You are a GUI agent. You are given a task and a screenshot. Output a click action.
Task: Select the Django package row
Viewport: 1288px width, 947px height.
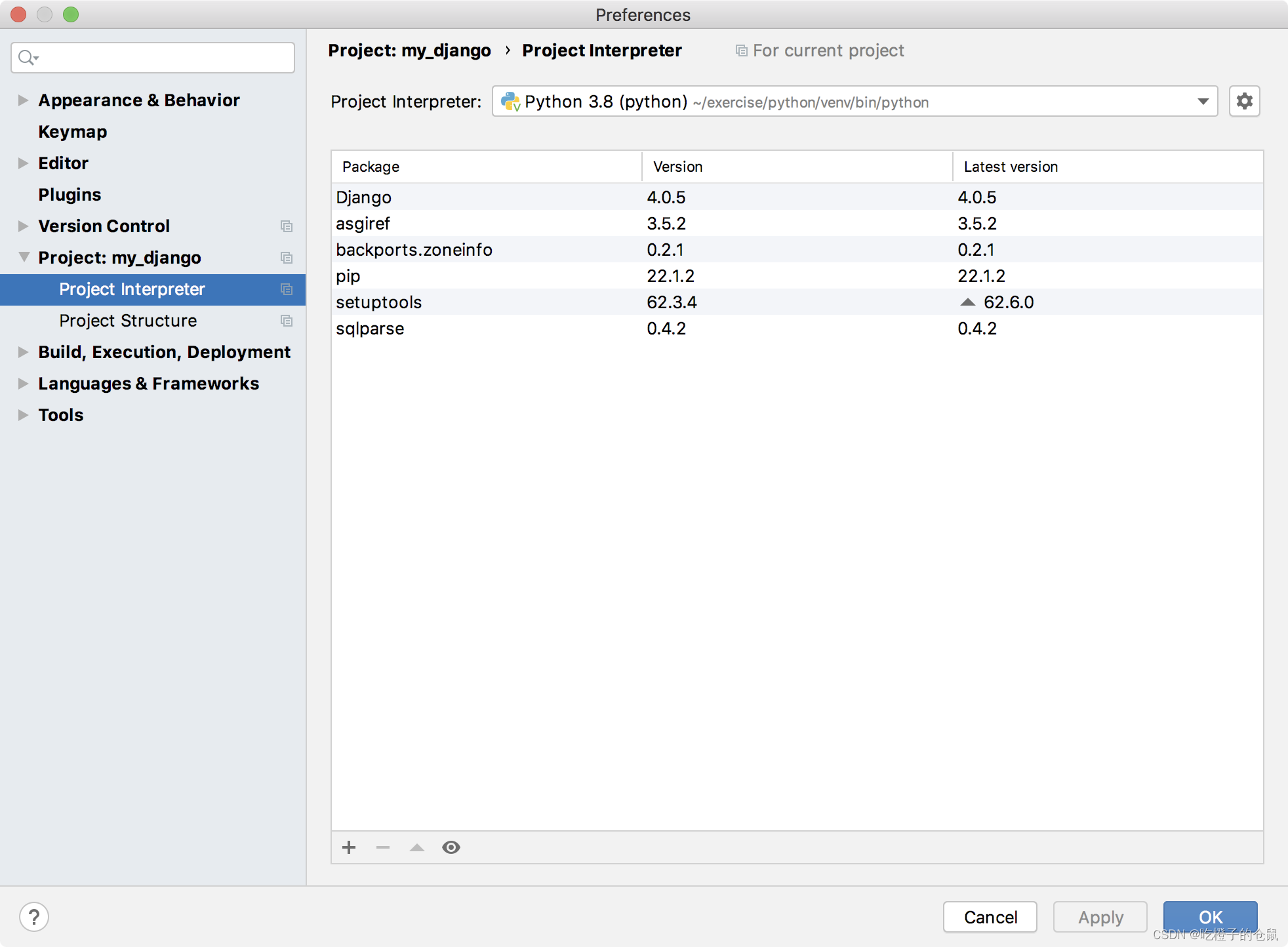(x=797, y=197)
